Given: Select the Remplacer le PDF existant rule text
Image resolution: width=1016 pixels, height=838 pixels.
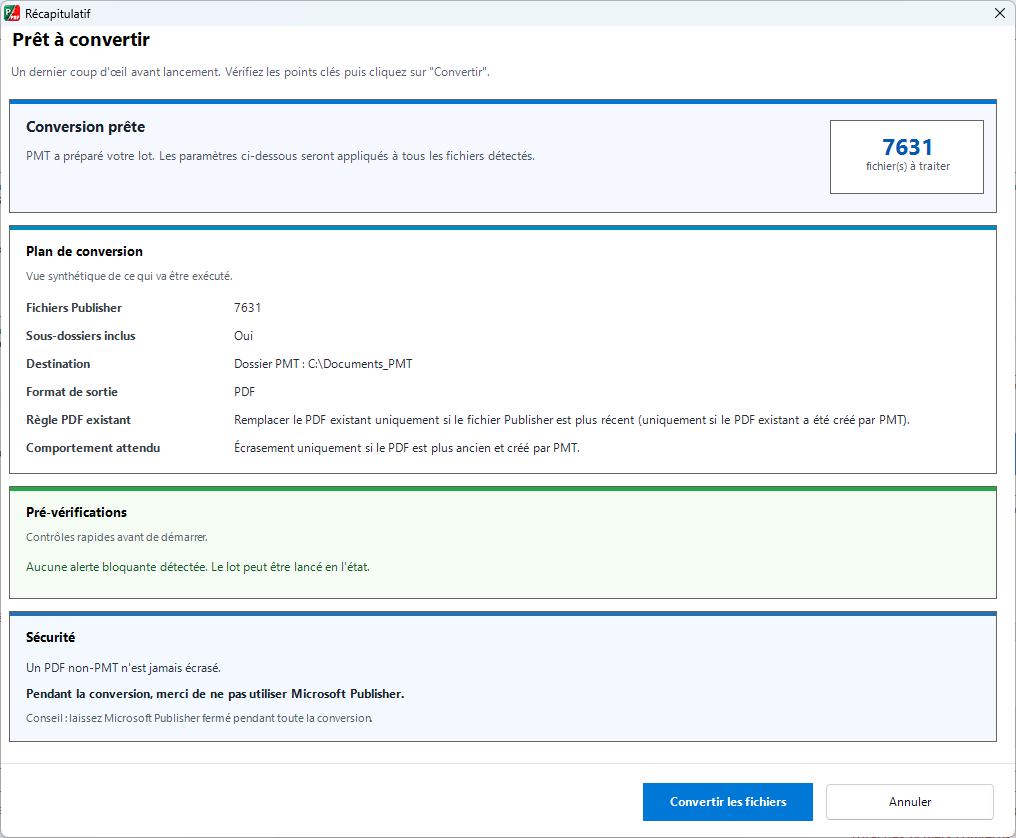Looking at the screenshot, I should 572,420.
